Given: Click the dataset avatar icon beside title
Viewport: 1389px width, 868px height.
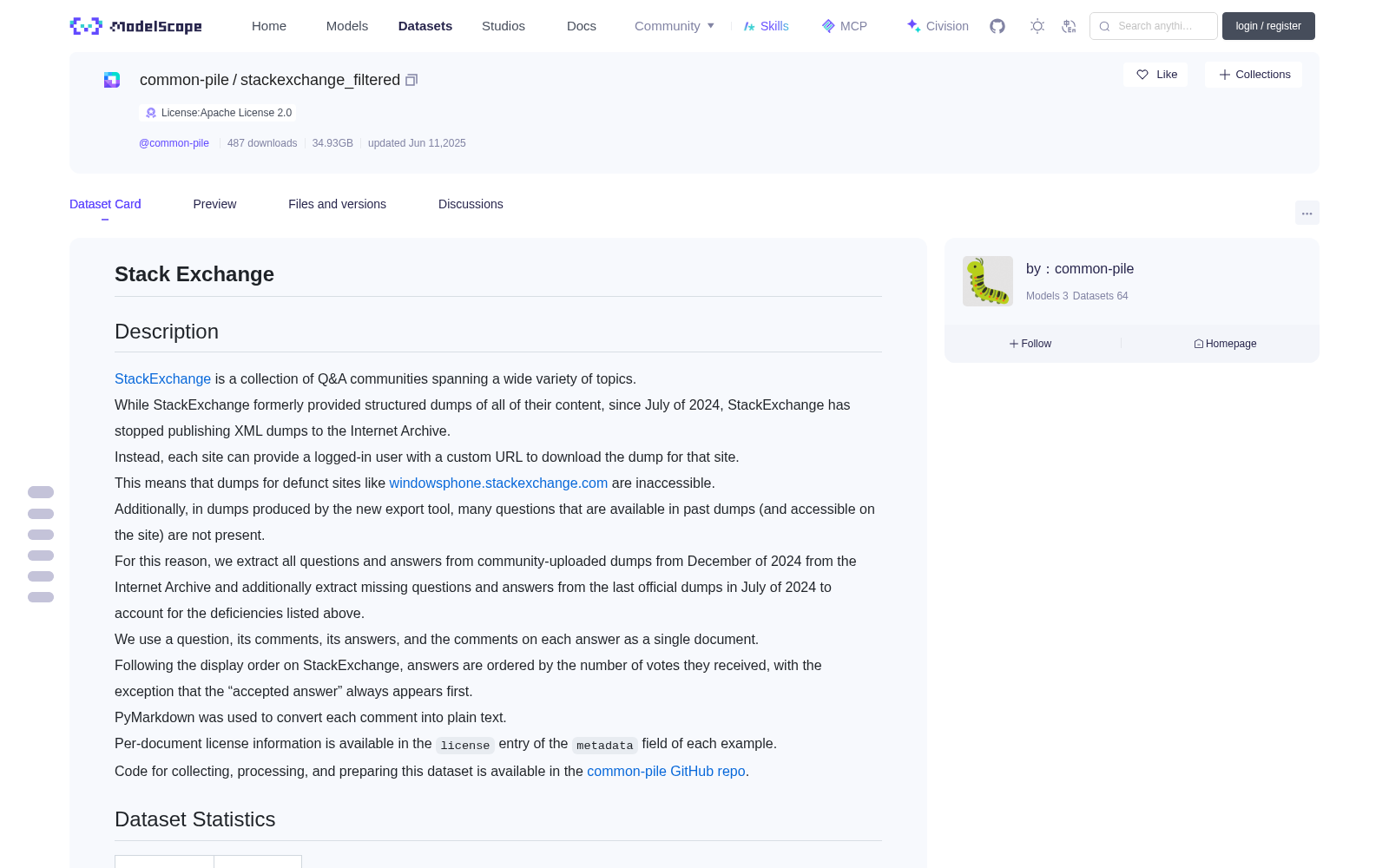Looking at the screenshot, I should [x=112, y=80].
